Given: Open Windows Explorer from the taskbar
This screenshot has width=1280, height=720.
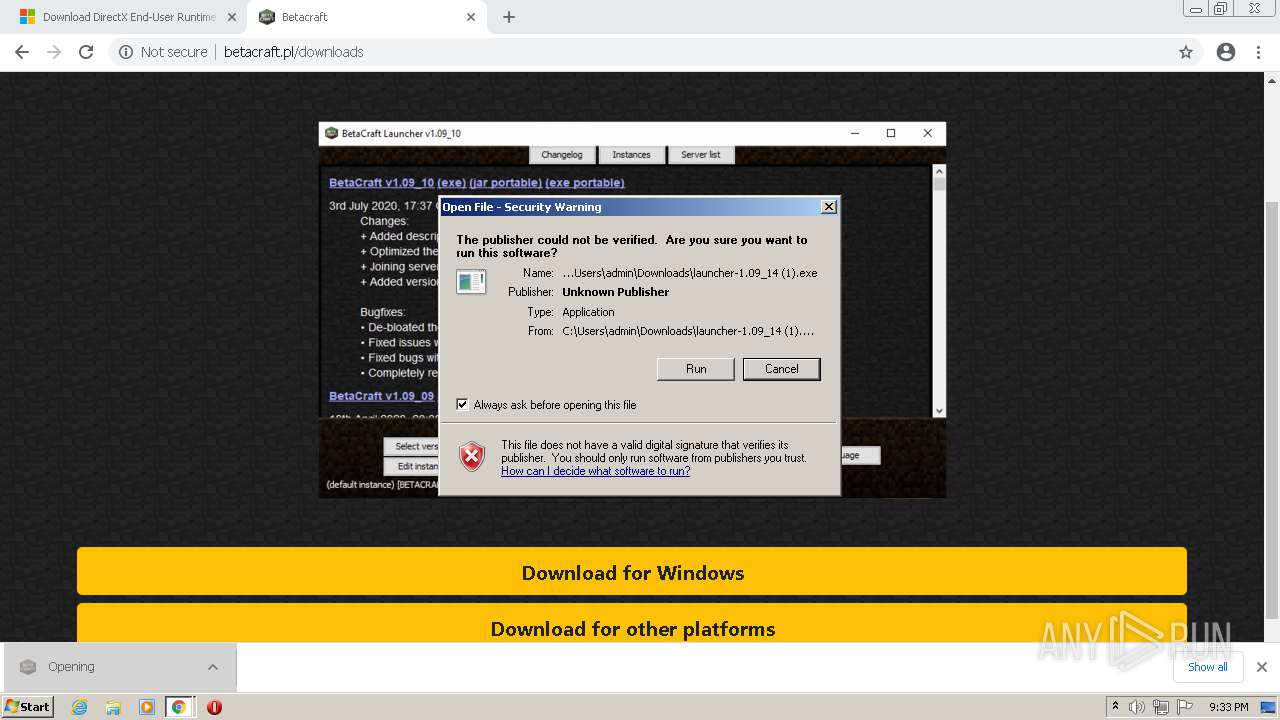Looking at the screenshot, I should [113, 707].
